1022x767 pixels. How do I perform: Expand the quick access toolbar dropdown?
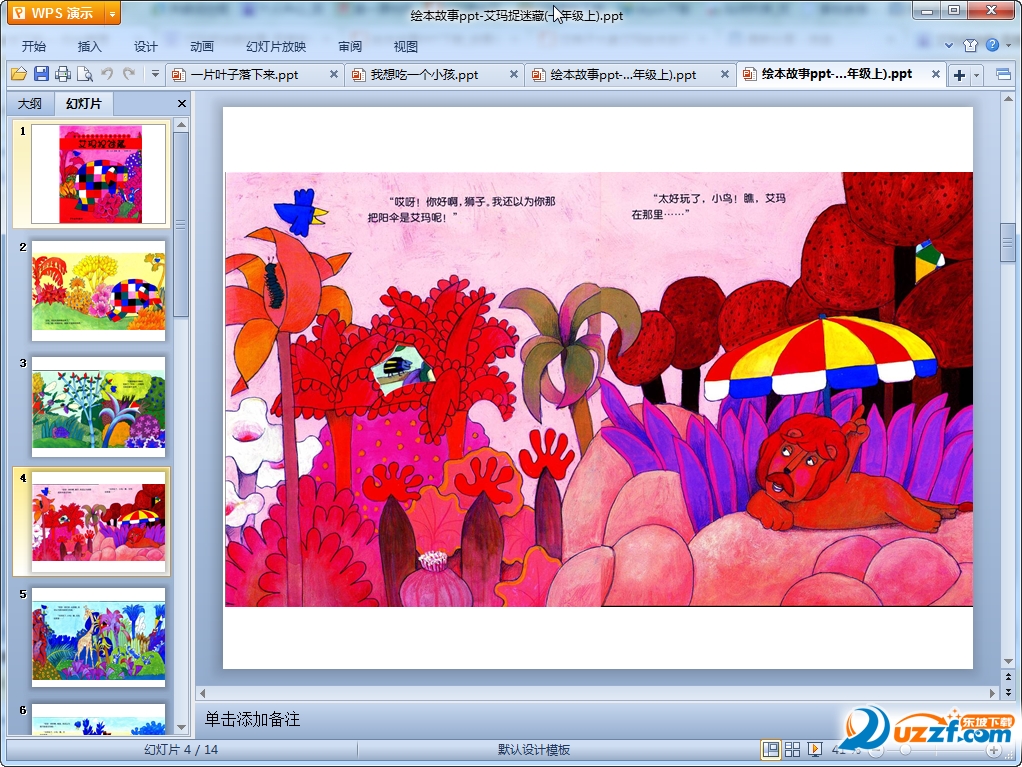click(x=155, y=74)
